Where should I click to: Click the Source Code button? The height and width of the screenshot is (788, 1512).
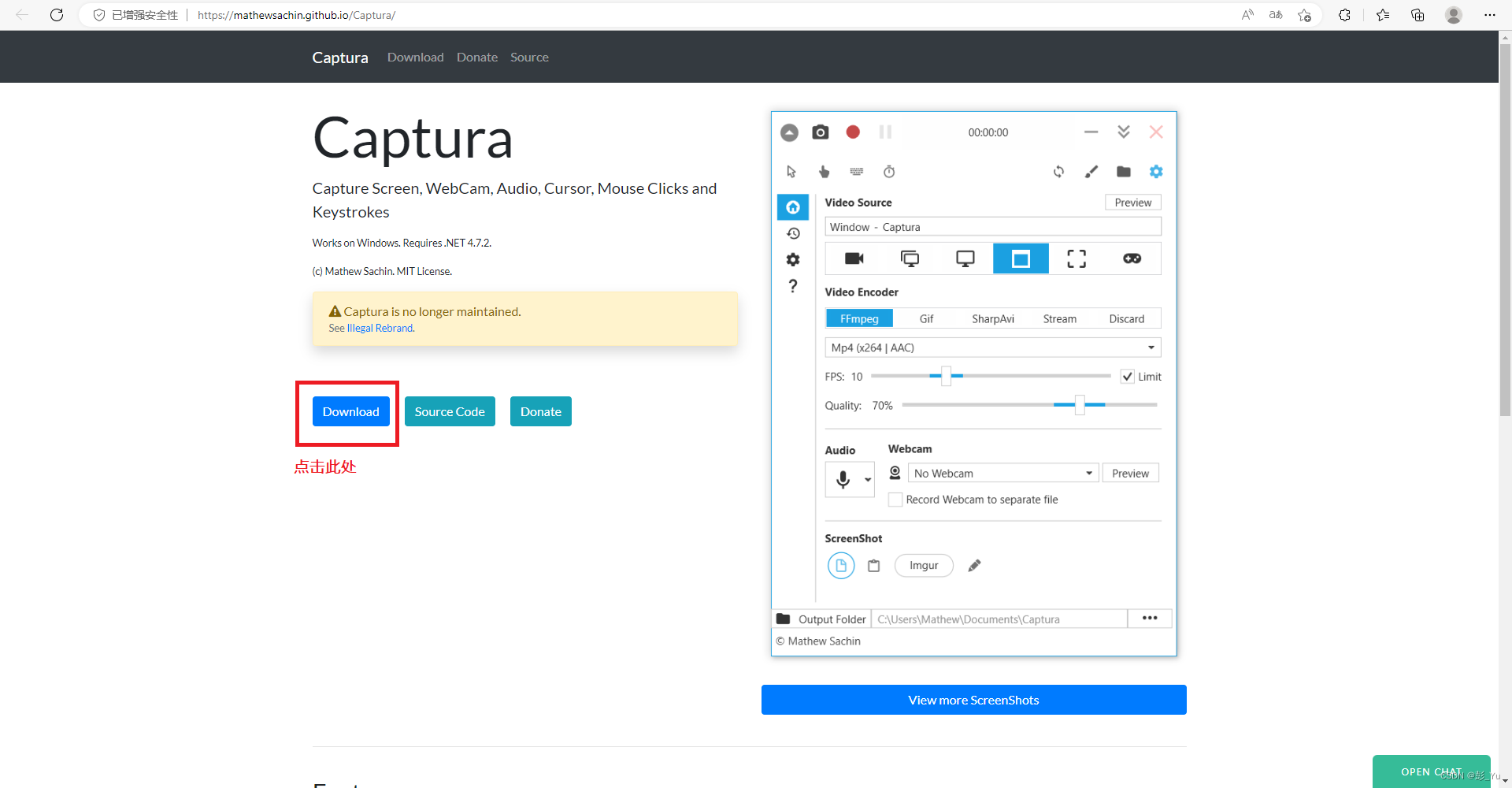(x=450, y=411)
